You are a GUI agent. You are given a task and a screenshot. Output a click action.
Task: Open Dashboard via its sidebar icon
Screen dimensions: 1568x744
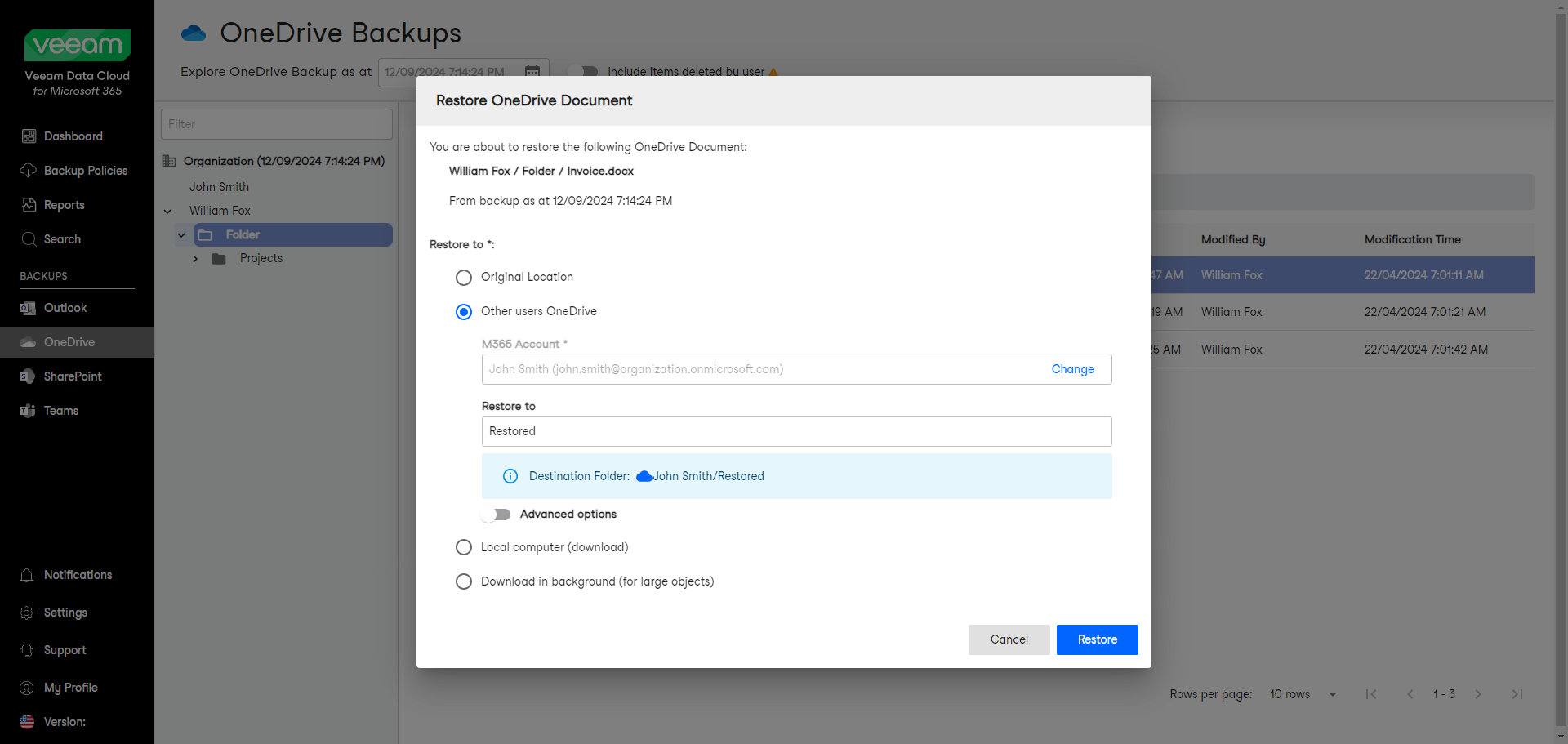click(x=29, y=136)
